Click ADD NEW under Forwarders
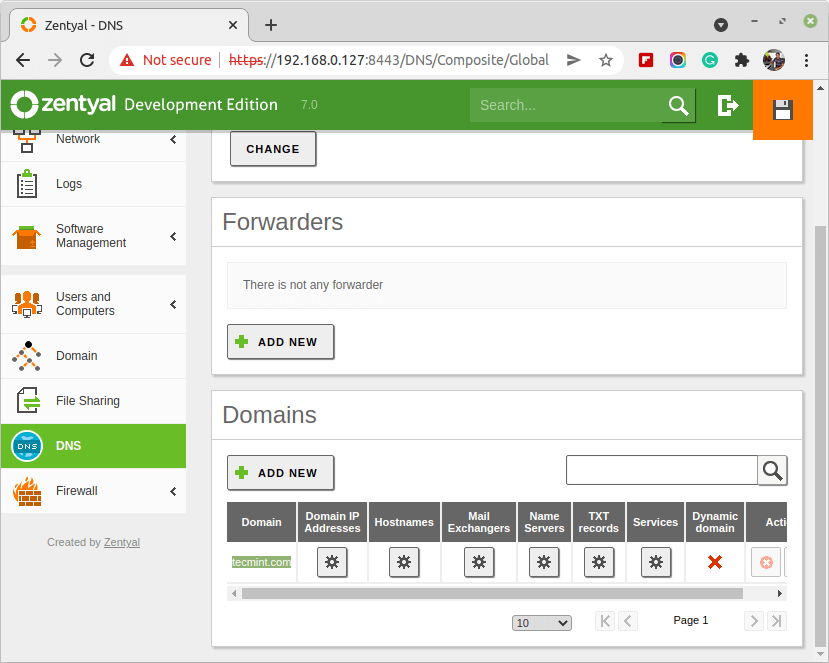Image resolution: width=829 pixels, height=663 pixels. pos(281,342)
